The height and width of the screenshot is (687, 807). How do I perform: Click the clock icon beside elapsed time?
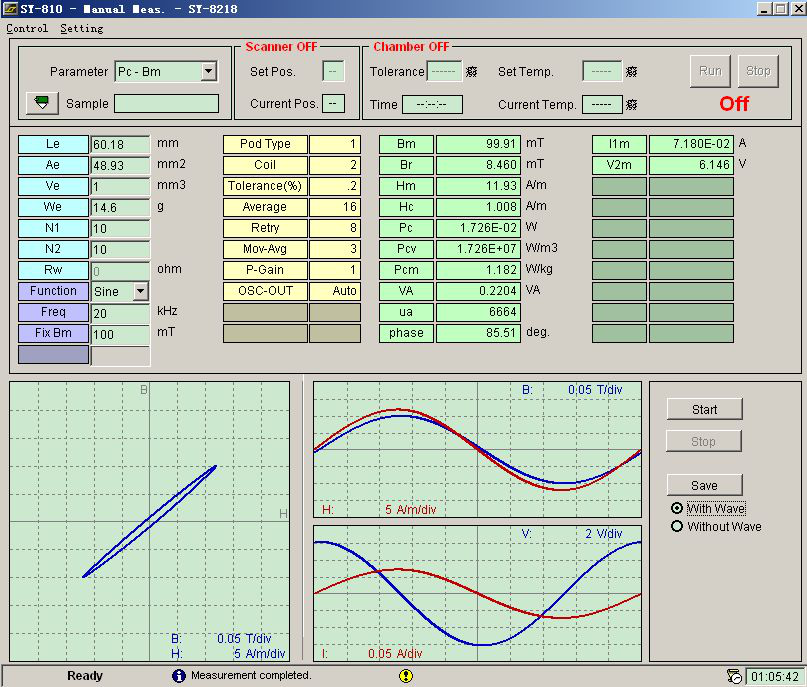tap(734, 676)
